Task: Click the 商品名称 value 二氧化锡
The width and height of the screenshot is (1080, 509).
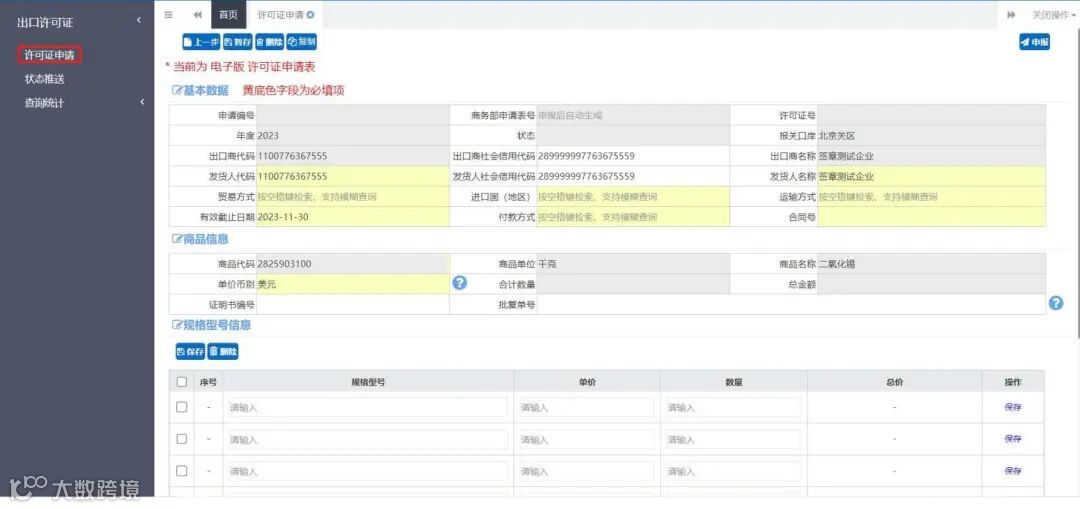Action: (x=837, y=264)
